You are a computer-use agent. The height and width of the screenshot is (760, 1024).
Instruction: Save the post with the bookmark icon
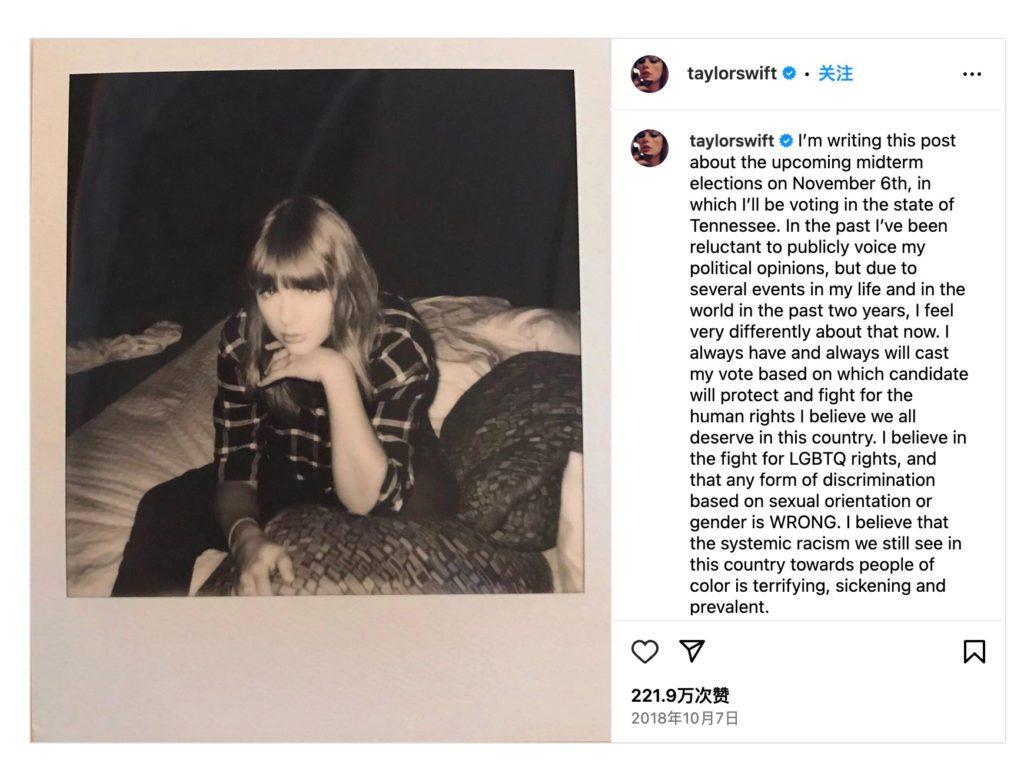point(974,651)
